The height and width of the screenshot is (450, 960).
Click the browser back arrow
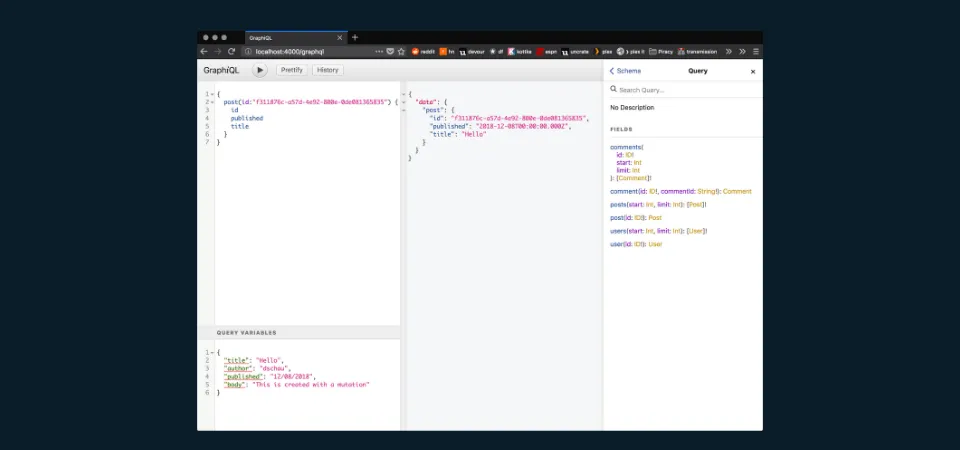(205, 51)
